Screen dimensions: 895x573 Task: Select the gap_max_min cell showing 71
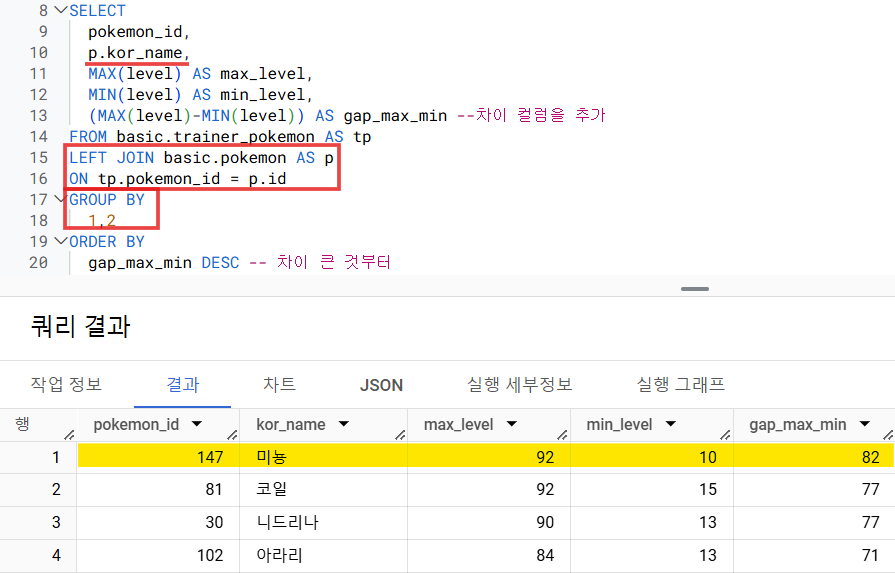pos(814,554)
